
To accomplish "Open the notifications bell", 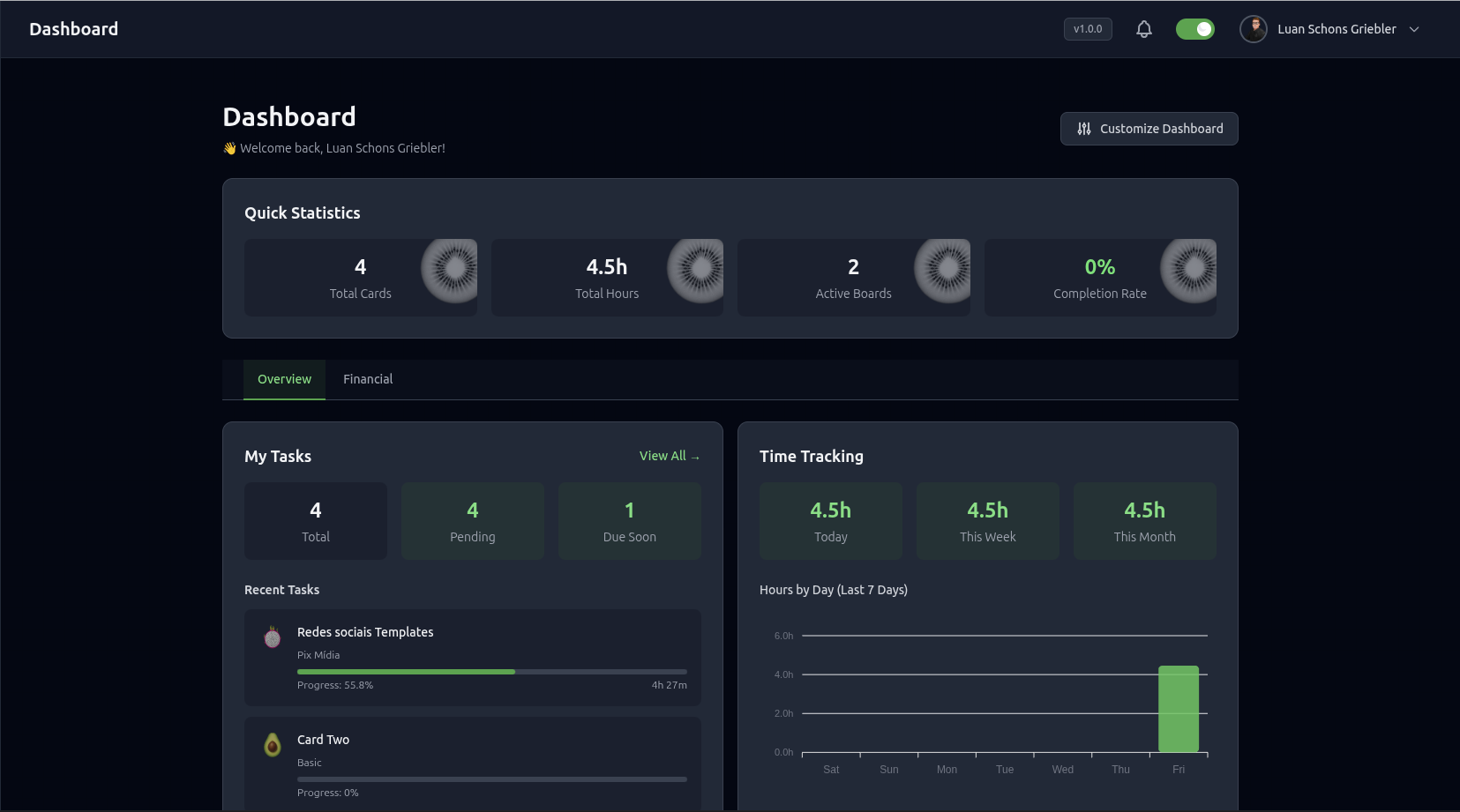I will click(x=1144, y=29).
